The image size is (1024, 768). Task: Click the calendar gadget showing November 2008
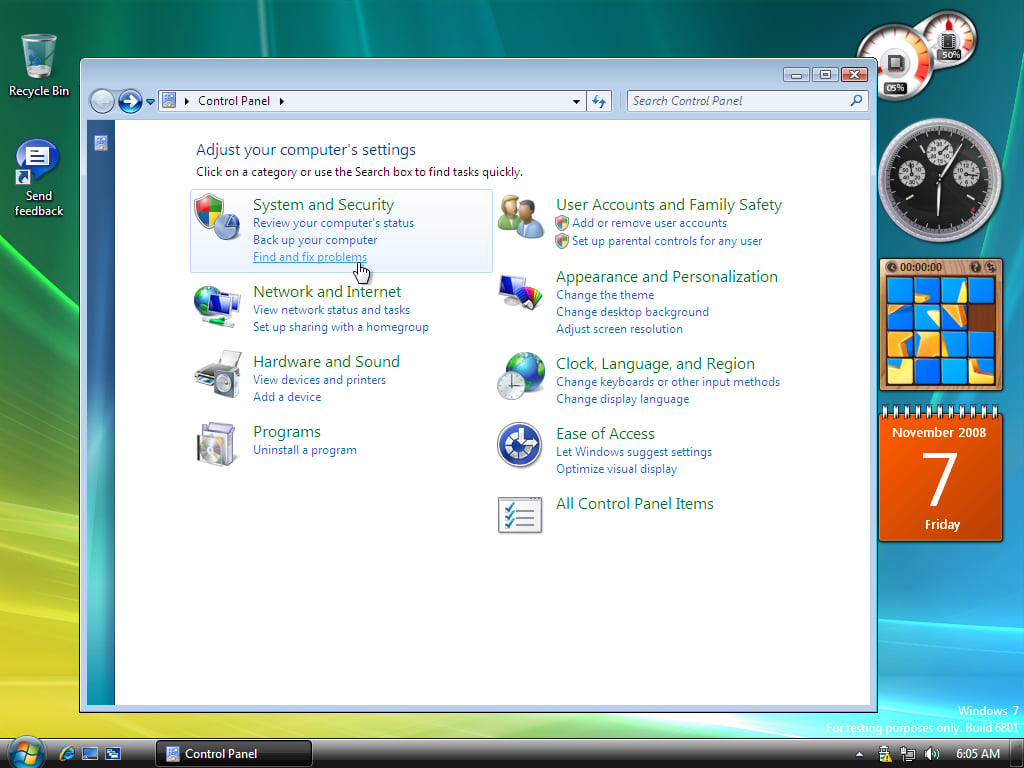click(940, 474)
